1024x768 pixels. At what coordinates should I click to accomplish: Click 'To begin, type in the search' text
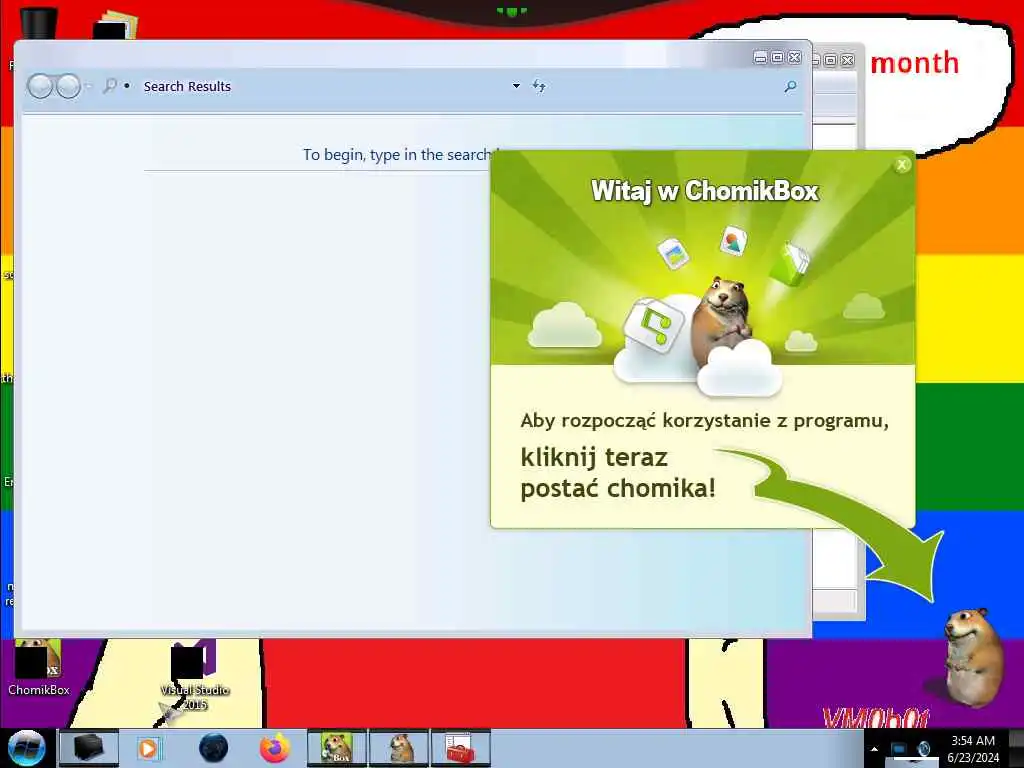tap(397, 155)
